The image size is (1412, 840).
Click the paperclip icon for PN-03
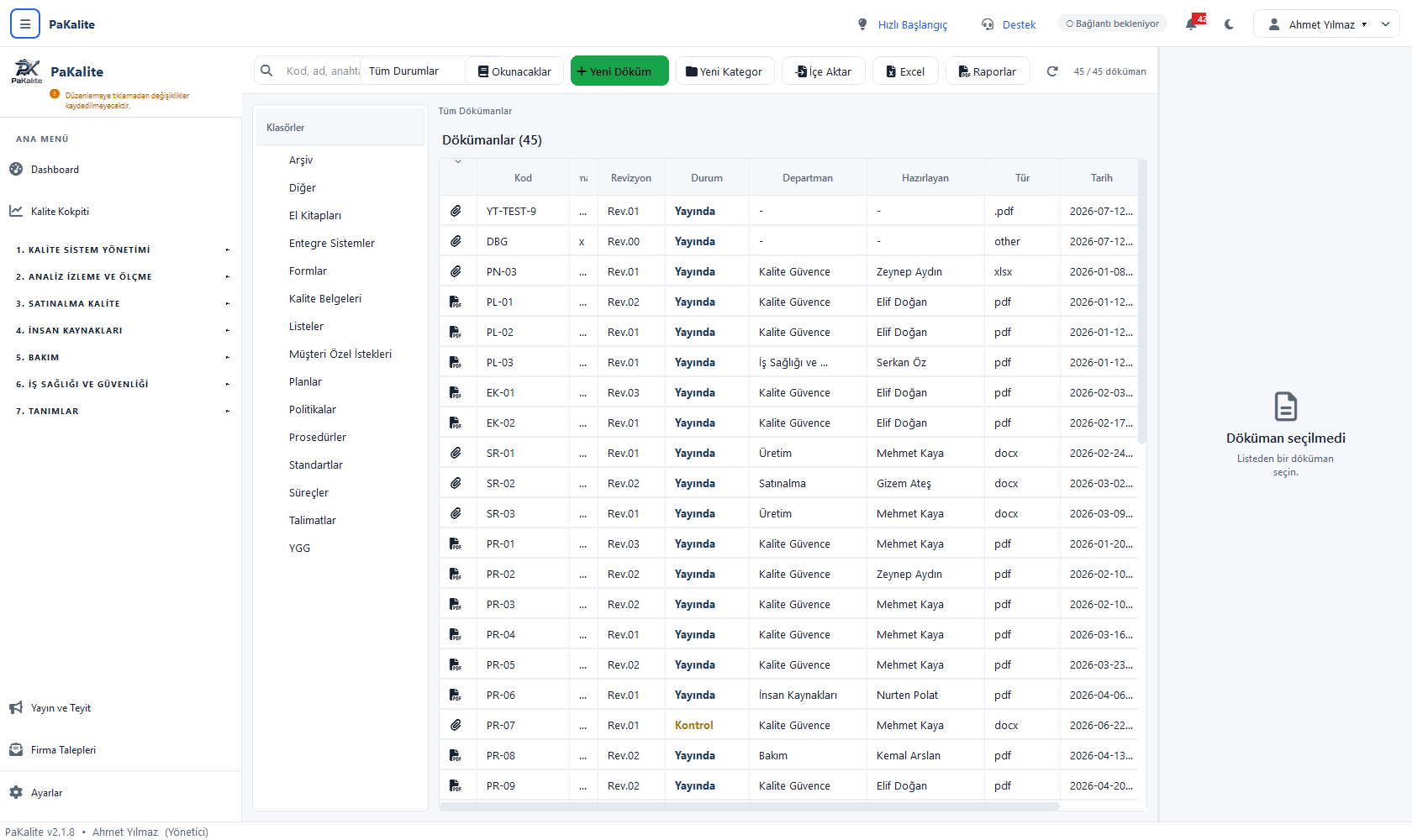pos(456,271)
